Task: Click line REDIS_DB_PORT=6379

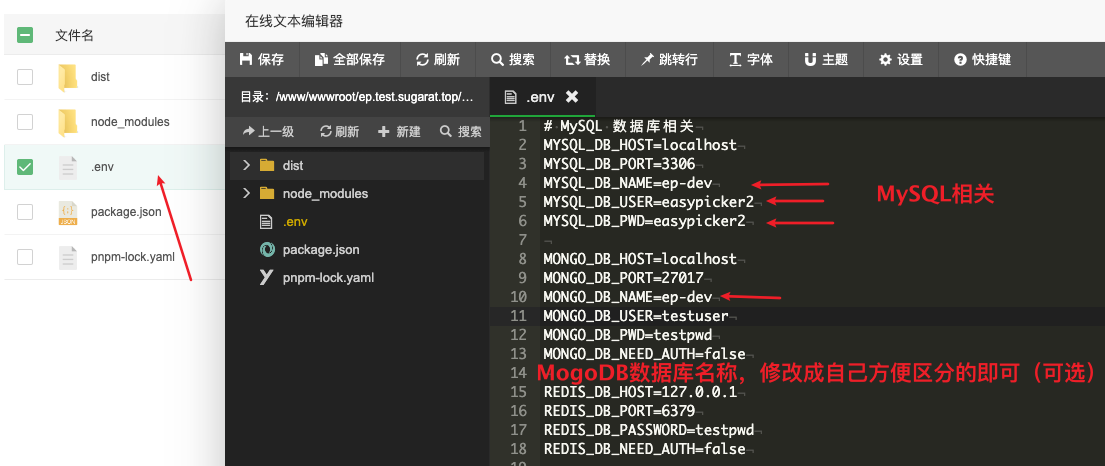Action: 619,411
